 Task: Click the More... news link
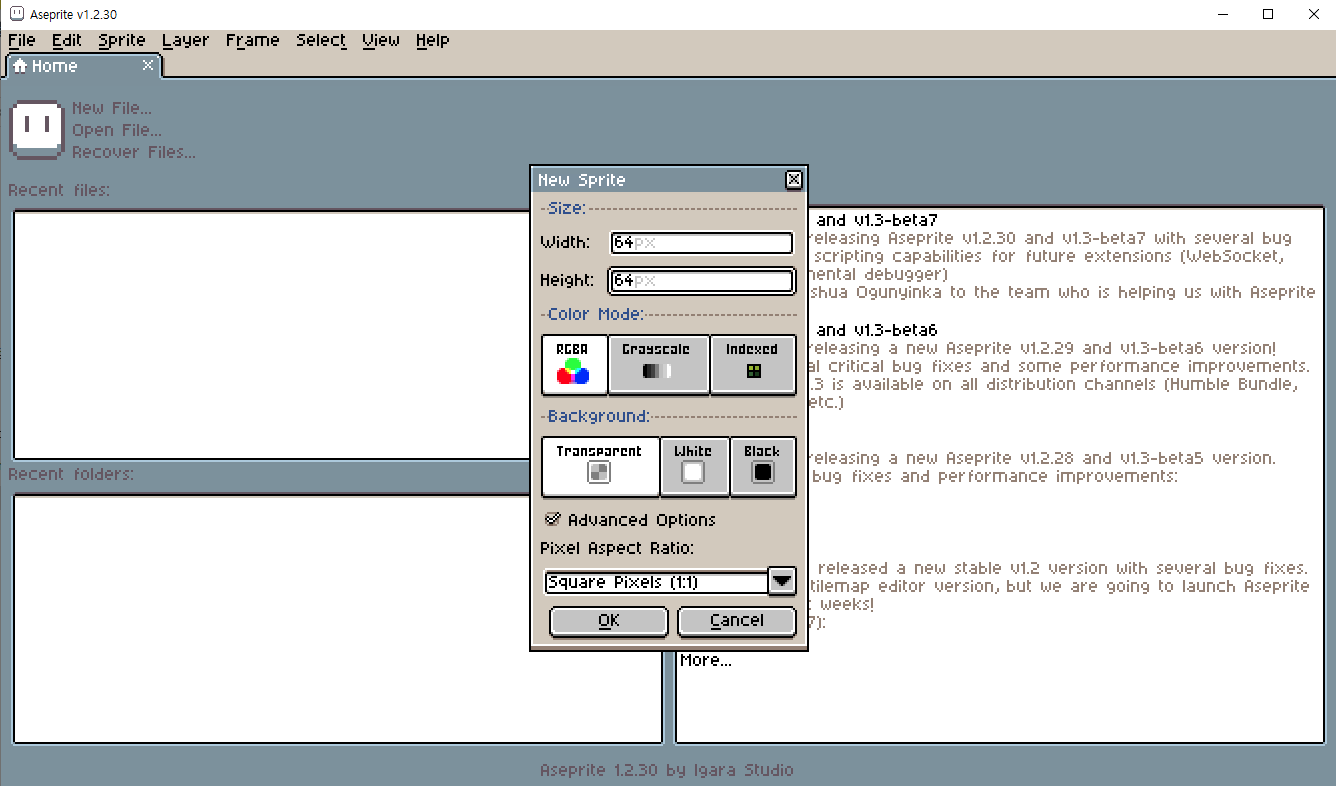pos(706,661)
